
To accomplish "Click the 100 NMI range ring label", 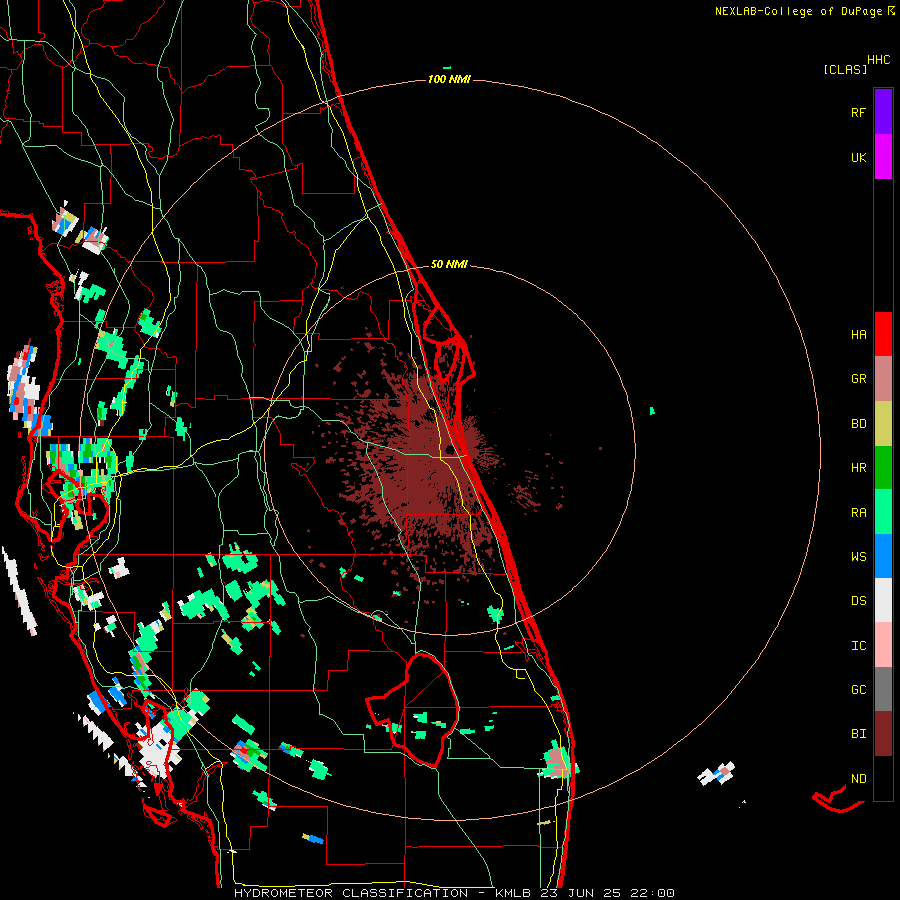I will [449, 79].
